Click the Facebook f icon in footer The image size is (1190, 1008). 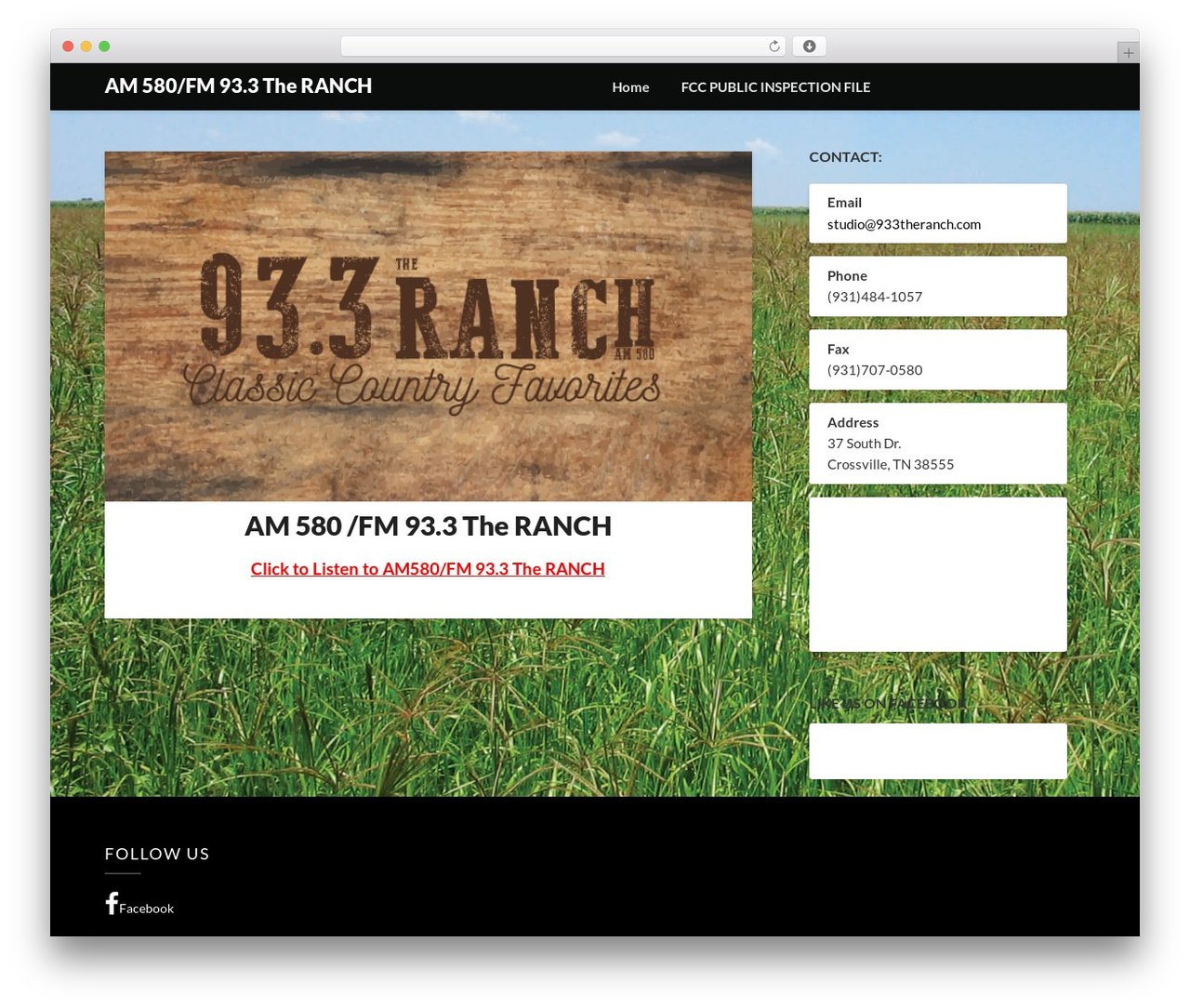pyautogui.click(x=112, y=903)
